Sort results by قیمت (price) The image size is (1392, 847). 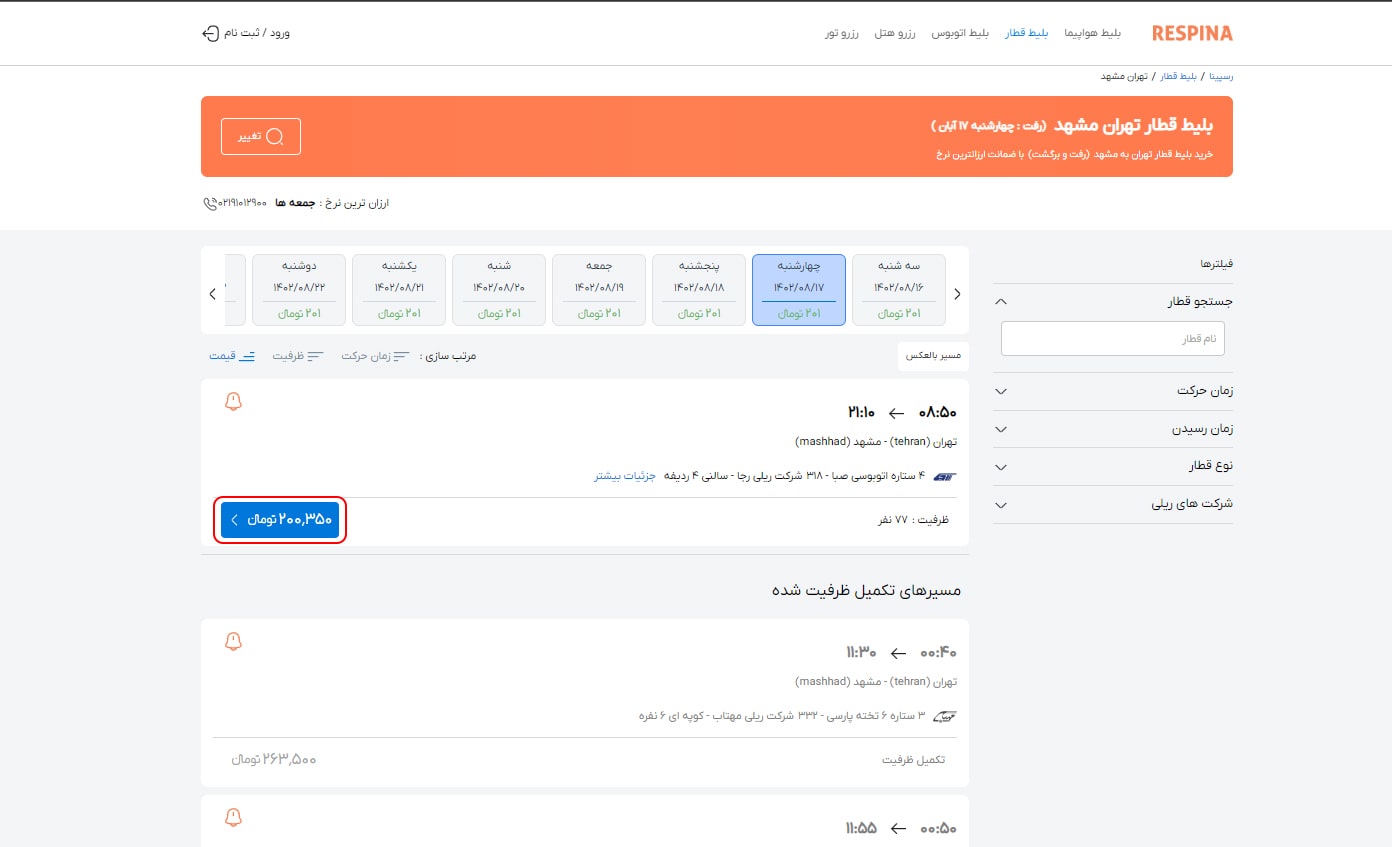point(234,355)
